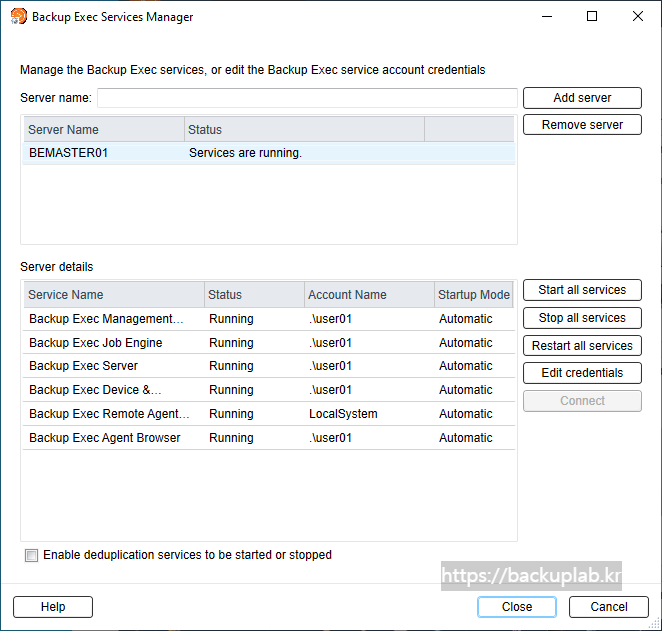The height and width of the screenshot is (631, 662).
Task: Select Backup Exec Server service row
Action: tap(269, 366)
